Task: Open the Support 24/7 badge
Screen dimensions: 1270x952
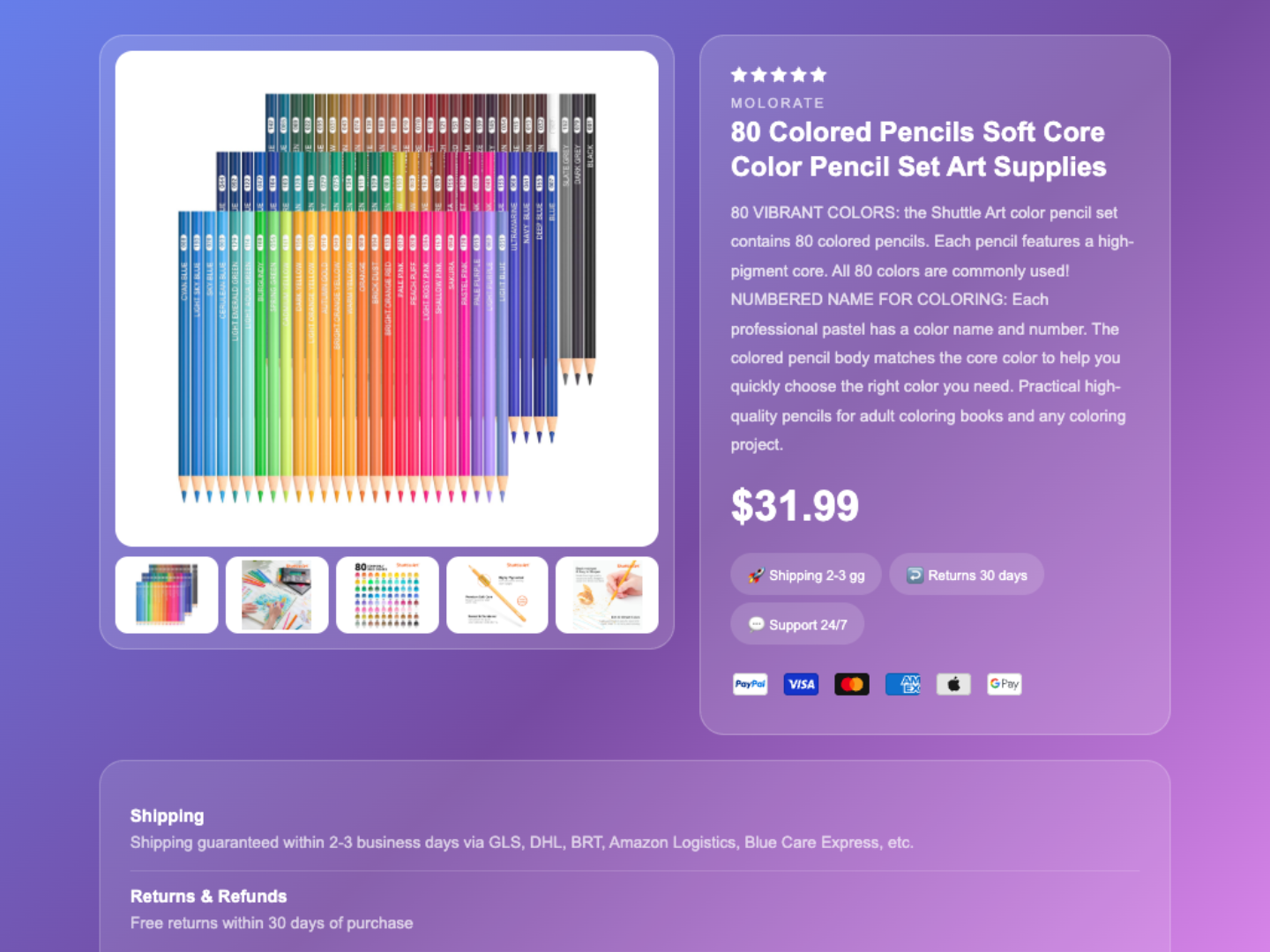Action: 797,624
